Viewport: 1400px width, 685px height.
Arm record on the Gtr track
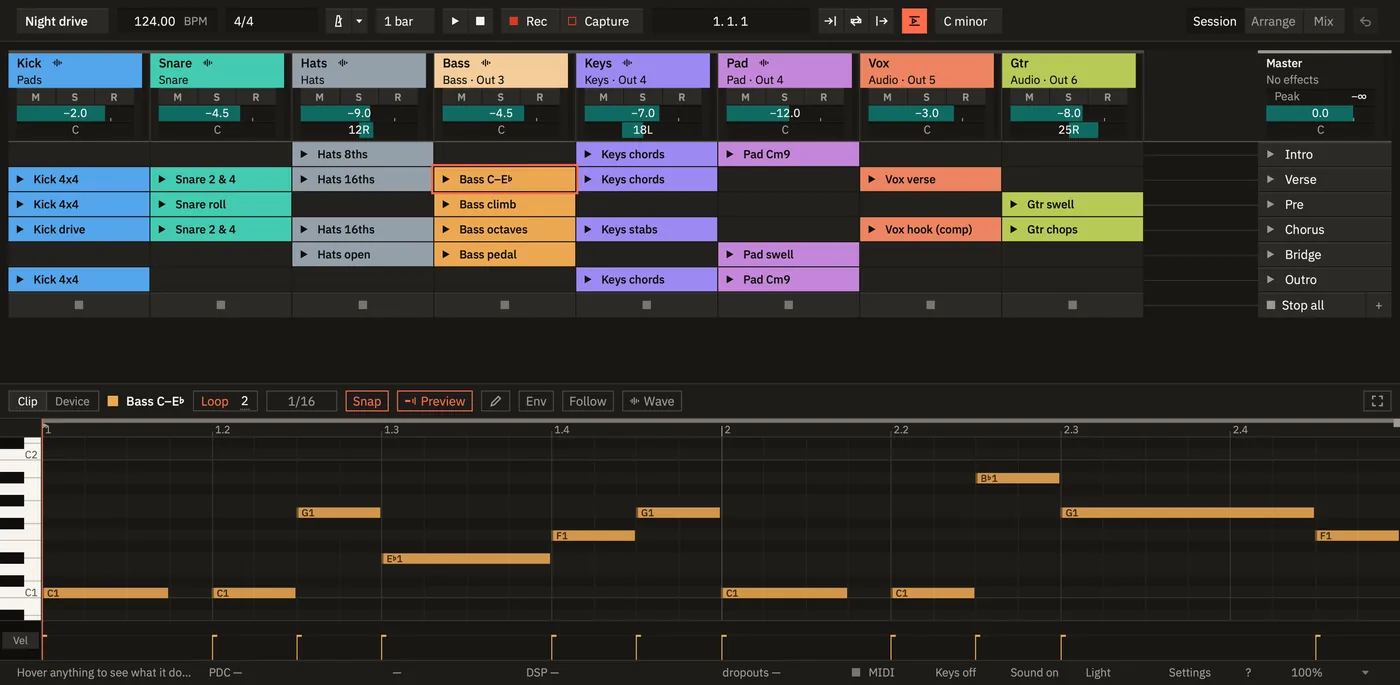pyautogui.click(x=1107, y=97)
